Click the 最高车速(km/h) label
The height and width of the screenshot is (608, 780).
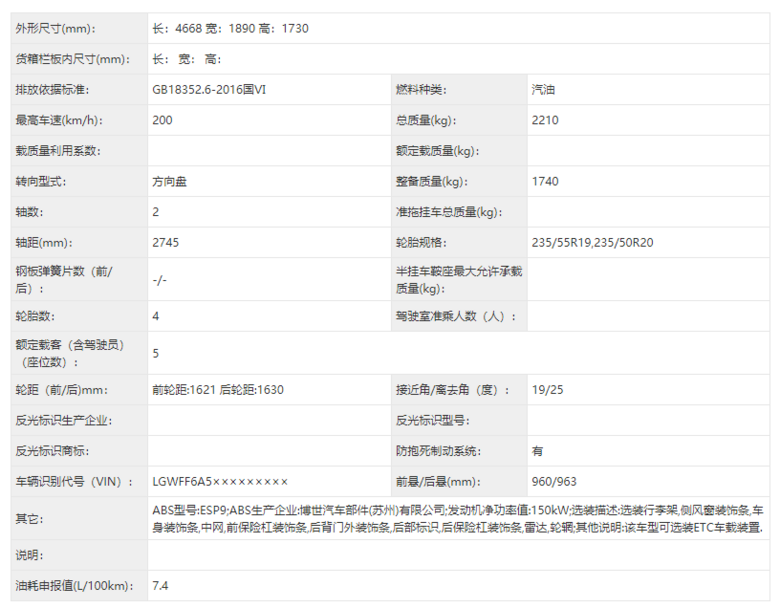59,120
